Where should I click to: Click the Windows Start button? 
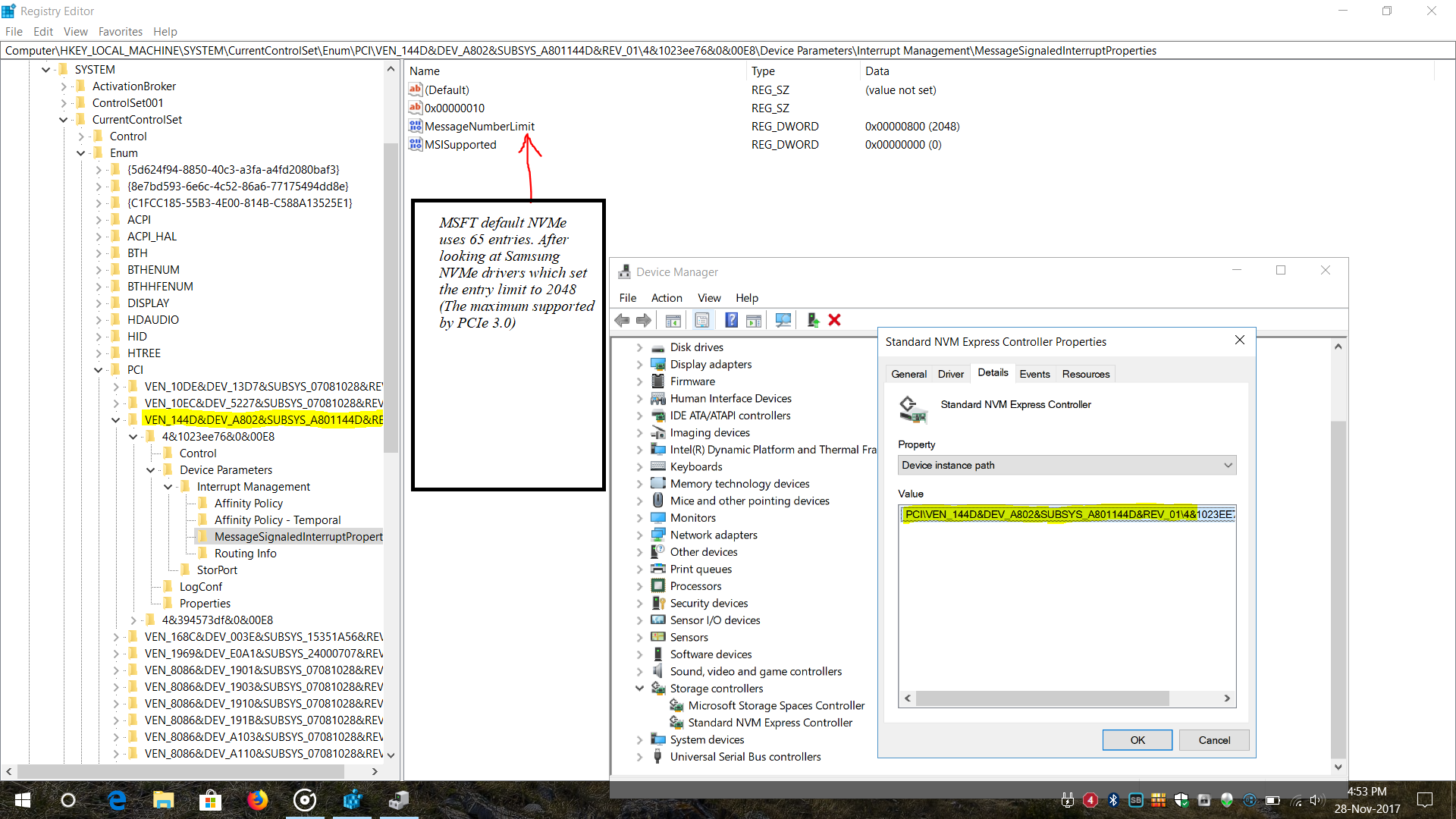22,800
